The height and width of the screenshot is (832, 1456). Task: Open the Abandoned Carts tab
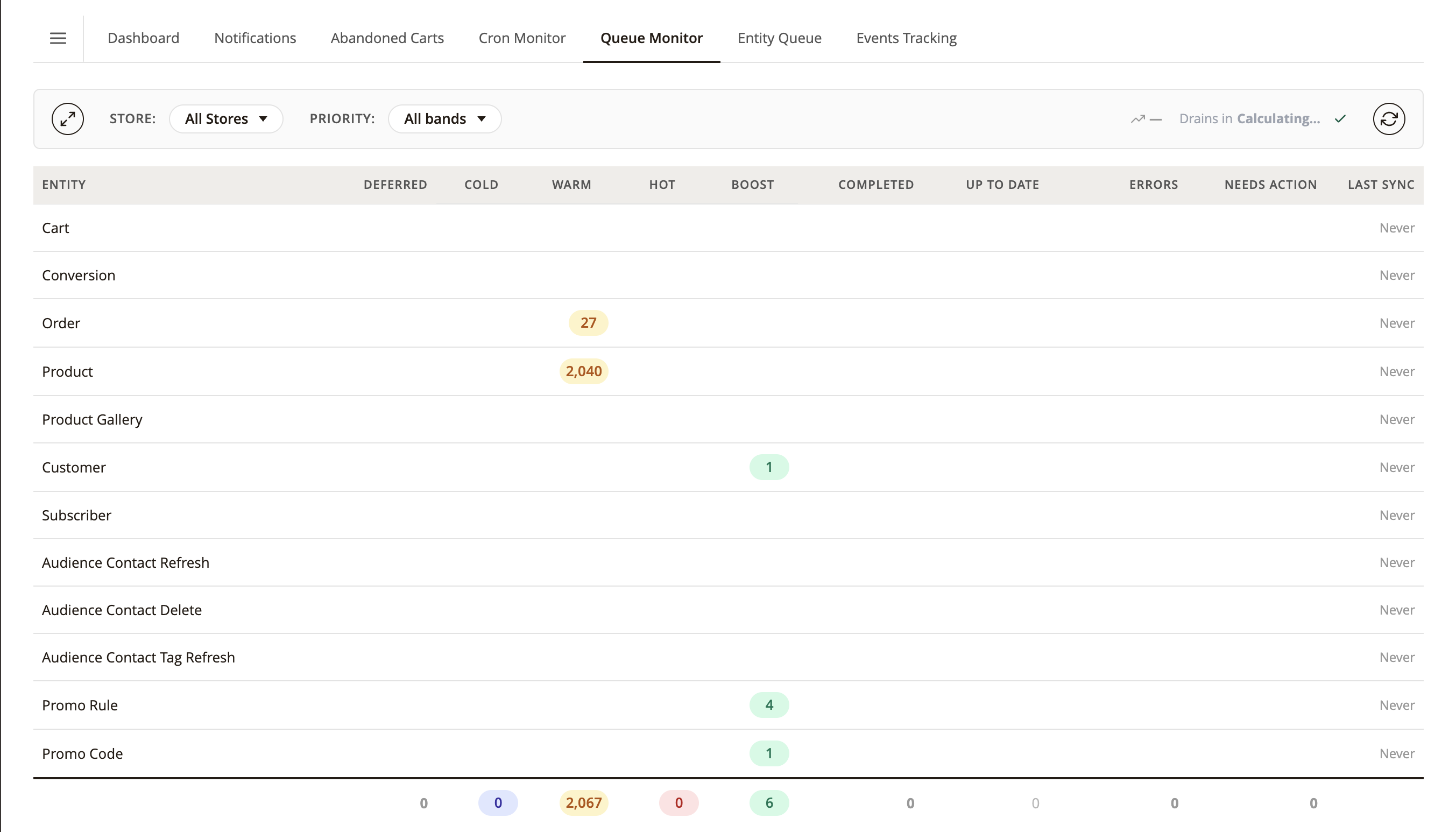pyautogui.click(x=387, y=38)
